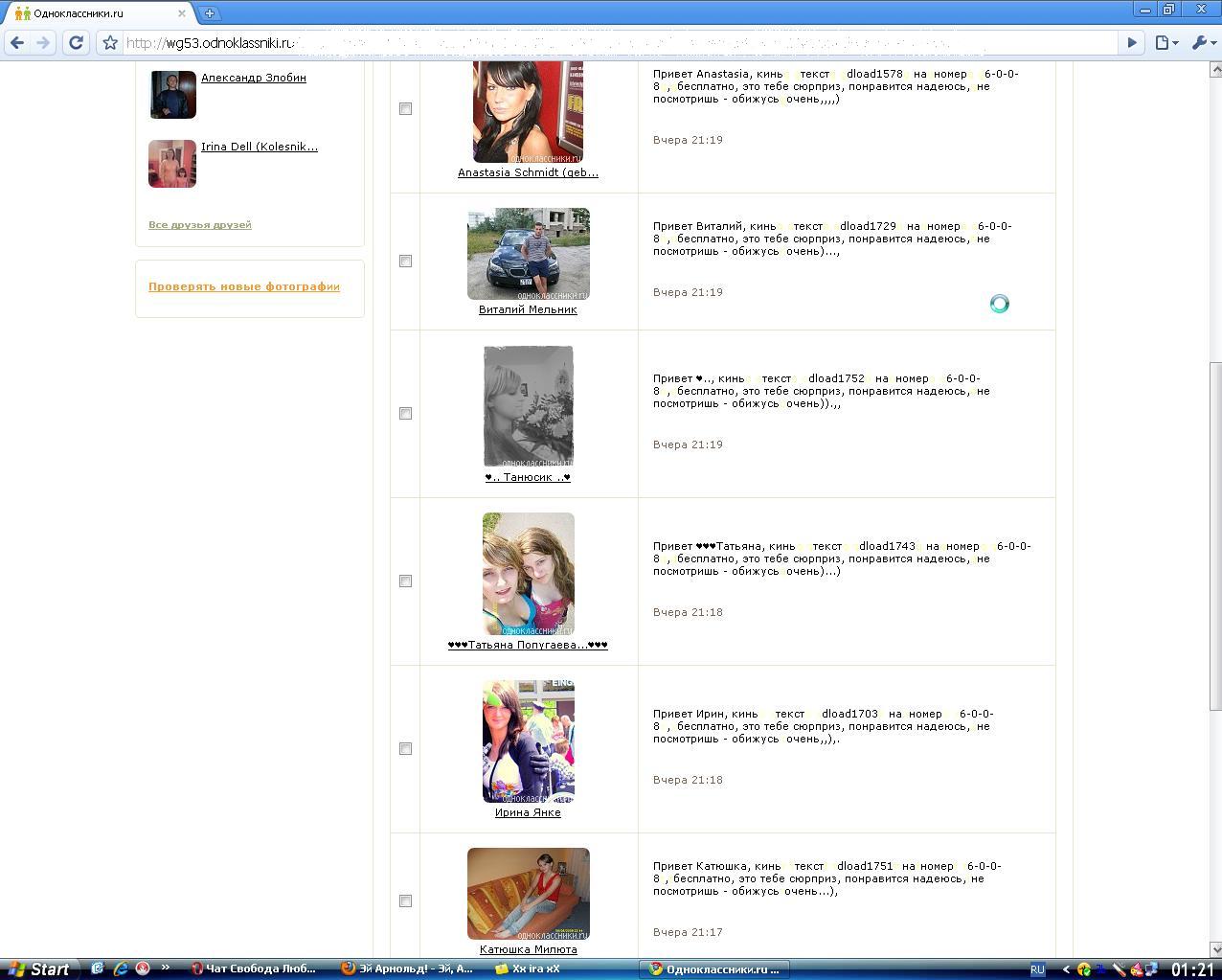Bookmark this page with the star icon
The height and width of the screenshot is (980, 1222).
click(x=110, y=42)
